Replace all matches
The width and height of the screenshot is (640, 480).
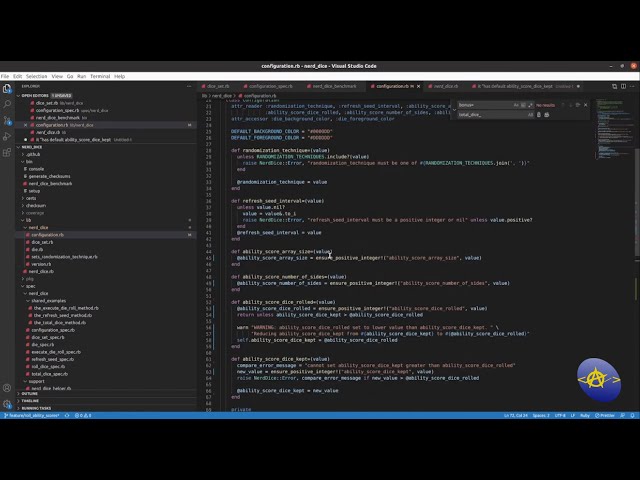[547, 115]
